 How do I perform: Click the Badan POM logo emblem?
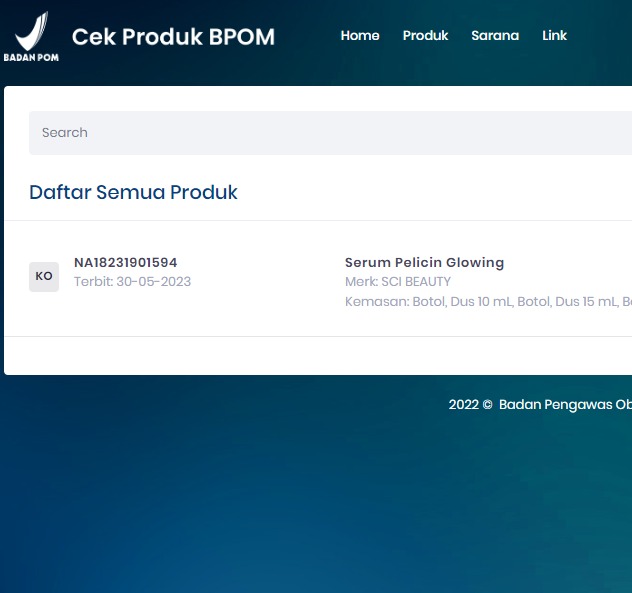click(x=32, y=30)
